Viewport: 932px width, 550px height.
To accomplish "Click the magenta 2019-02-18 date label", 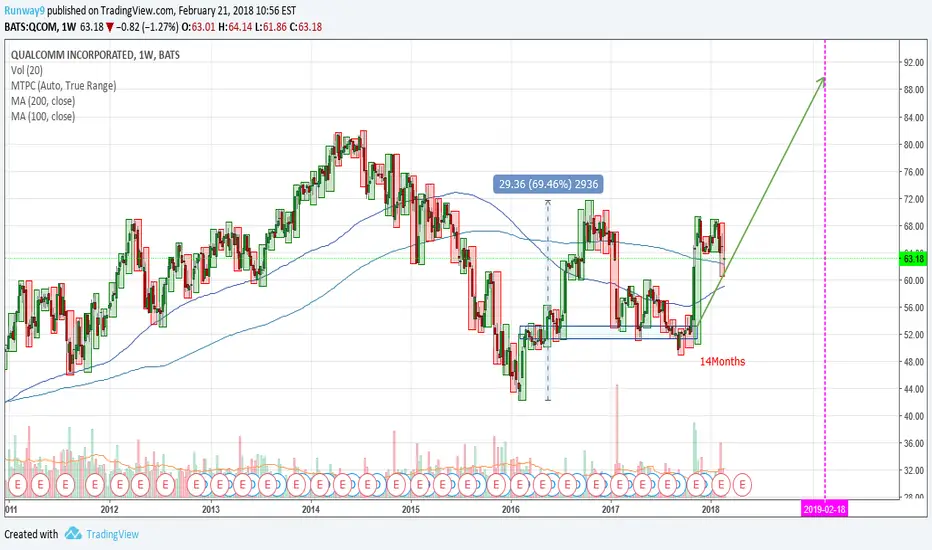I will [824, 510].
